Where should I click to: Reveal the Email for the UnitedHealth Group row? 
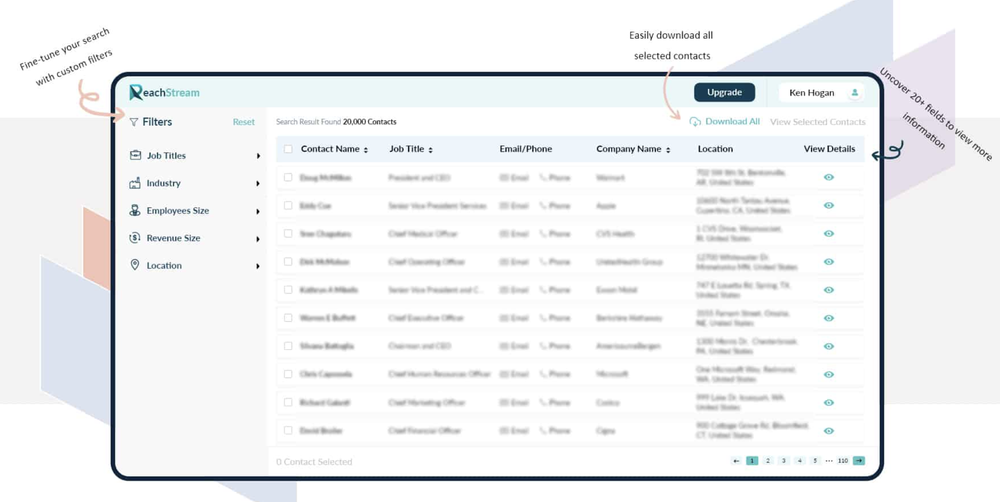[x=514, y=262]
